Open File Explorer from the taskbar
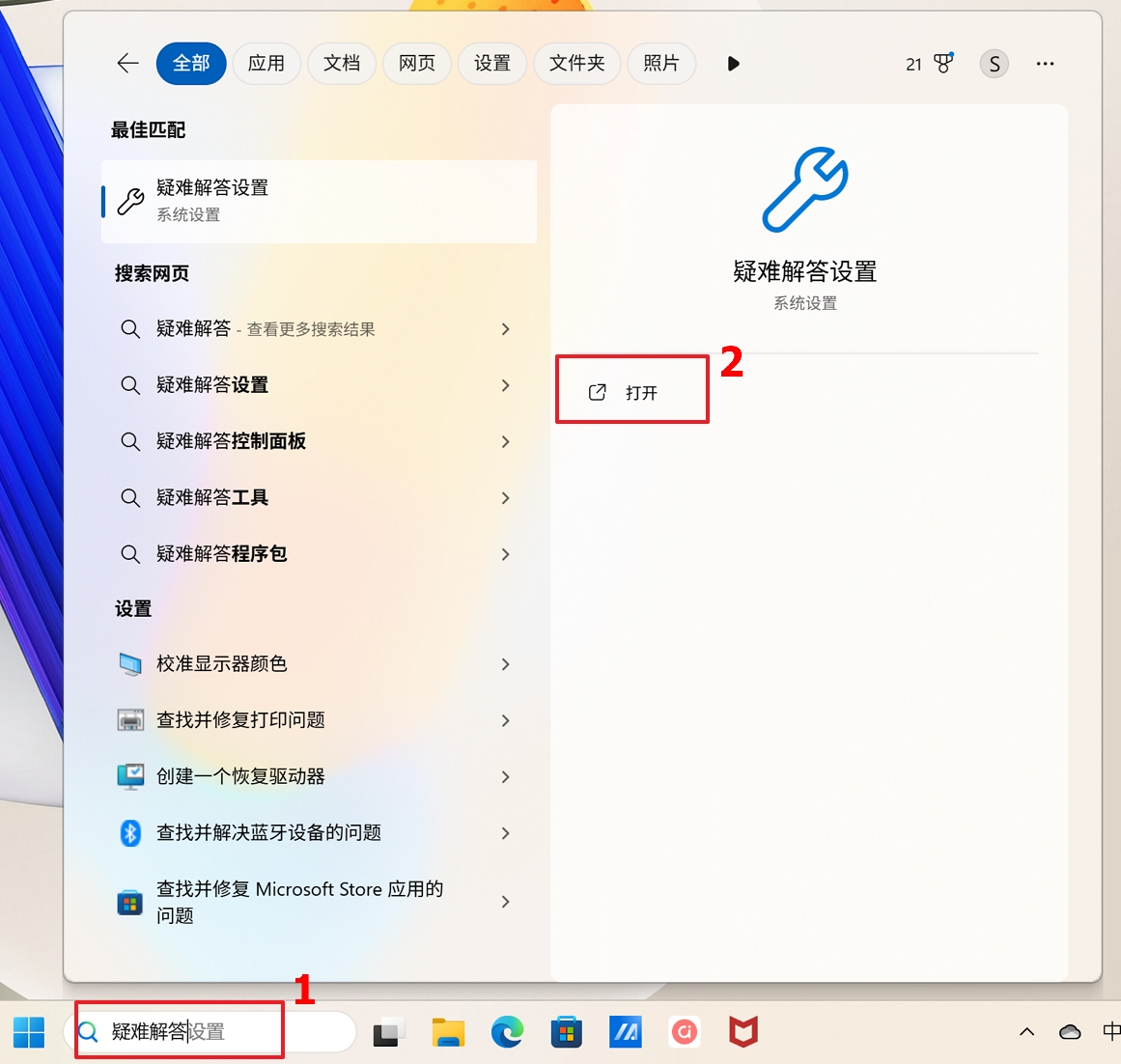This screenshot has height=1064, width=1121. (448, 1032)
